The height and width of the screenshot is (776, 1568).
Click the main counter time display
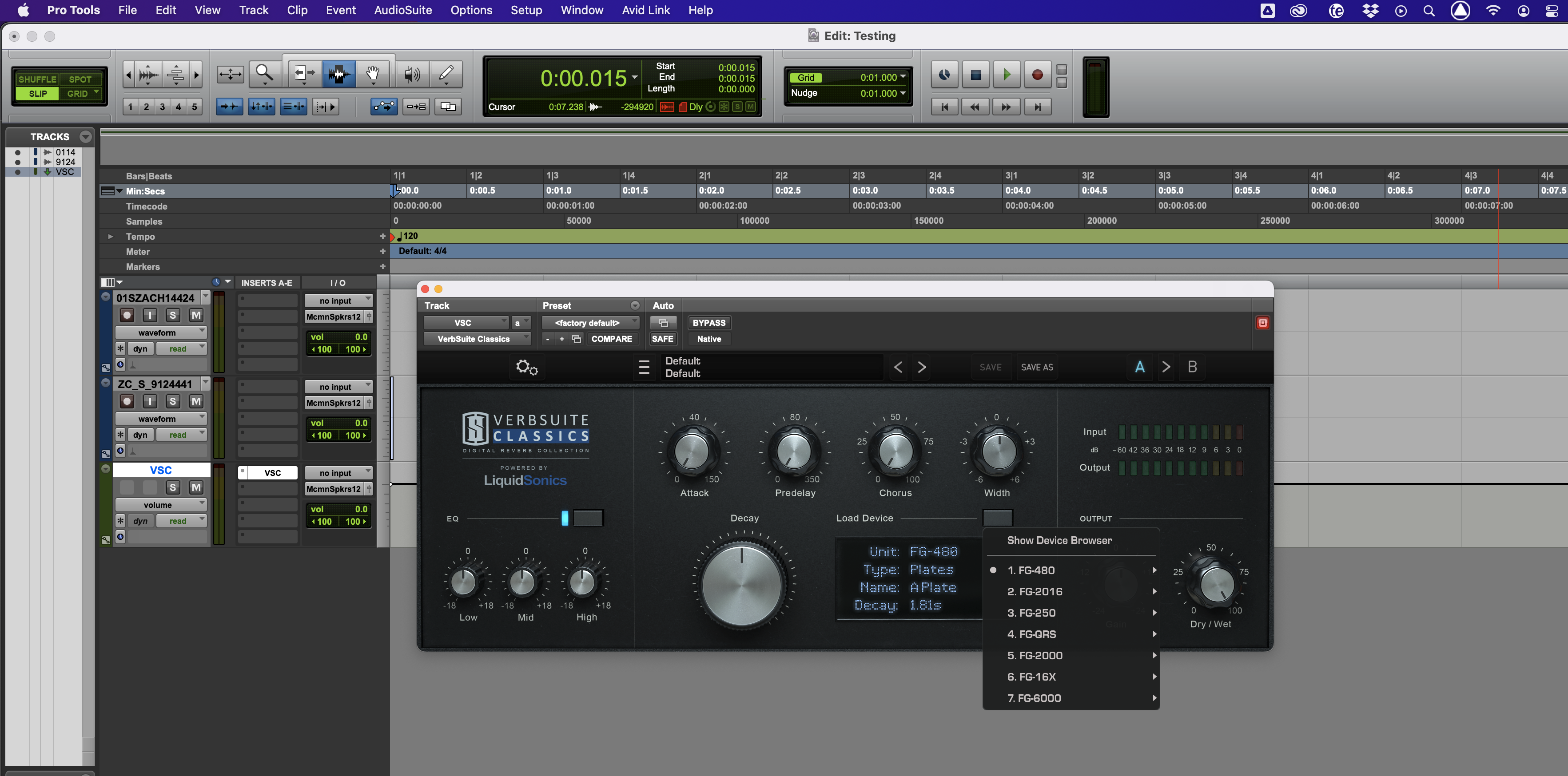pyautogui.click(x=583, y=78)
